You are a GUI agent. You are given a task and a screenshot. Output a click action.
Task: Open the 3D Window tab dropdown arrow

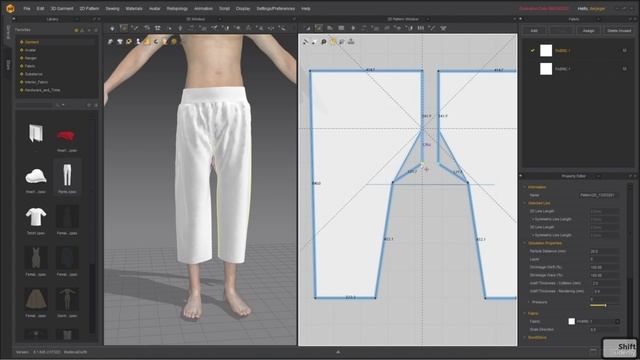220,19
